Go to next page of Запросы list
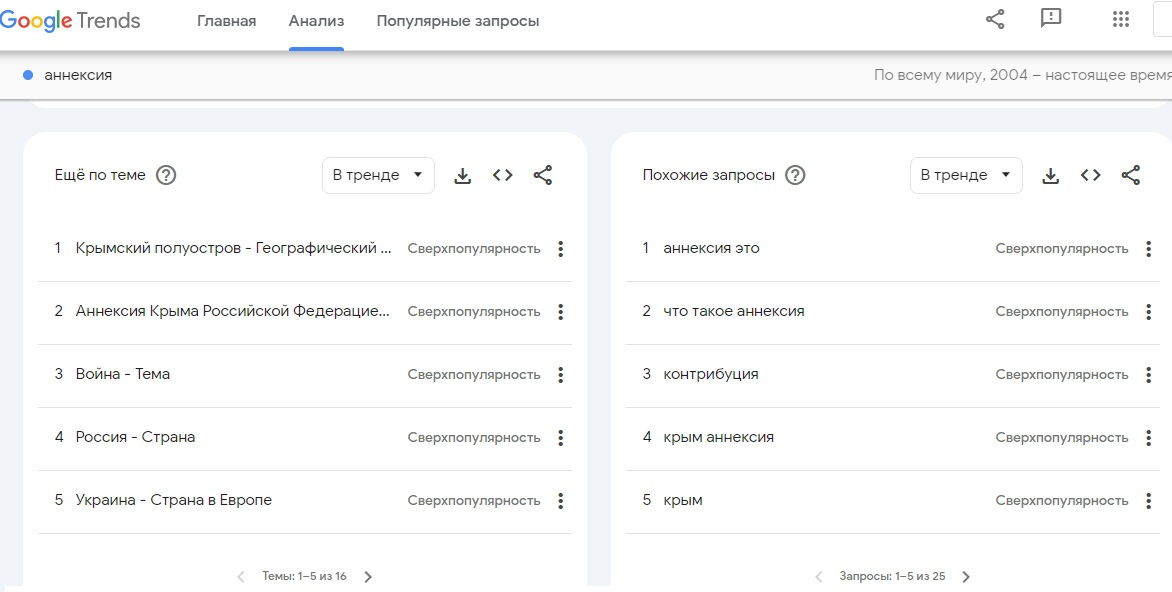The height and width of the screenshot is (592, 1172). pyautogui.click(x=966, y=576)
